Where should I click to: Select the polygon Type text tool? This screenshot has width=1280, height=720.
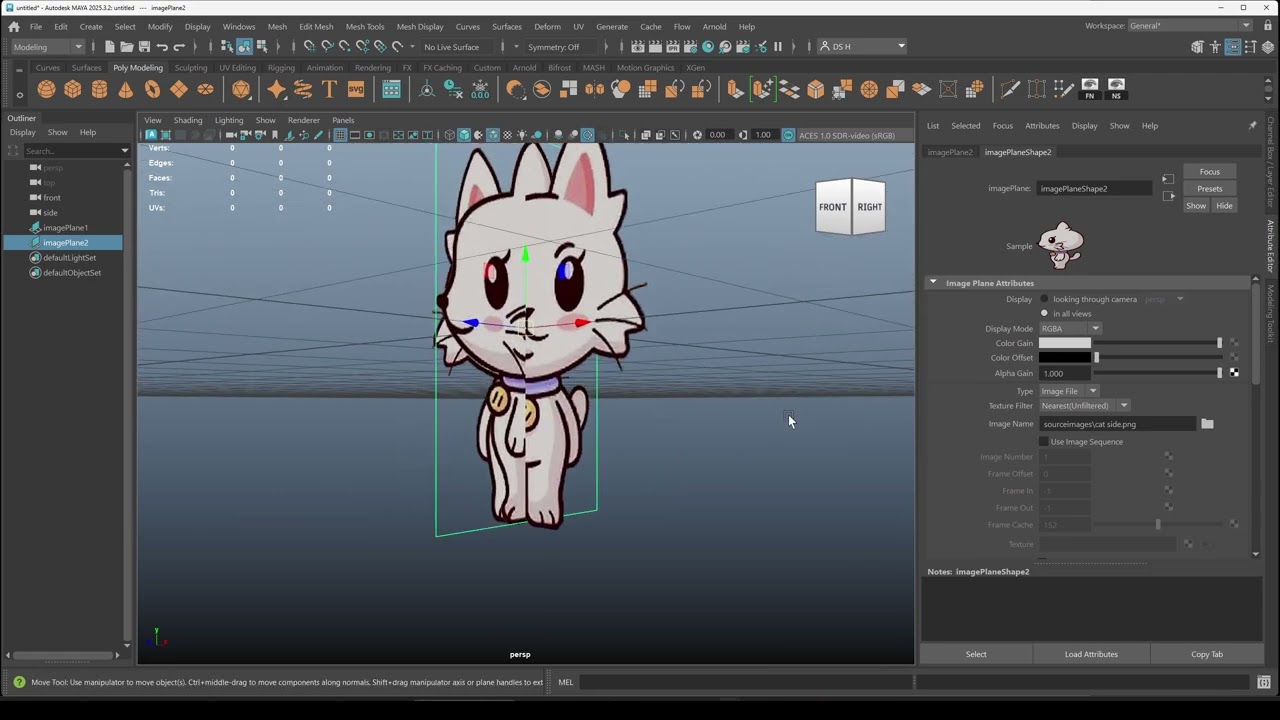coord(329,90)
